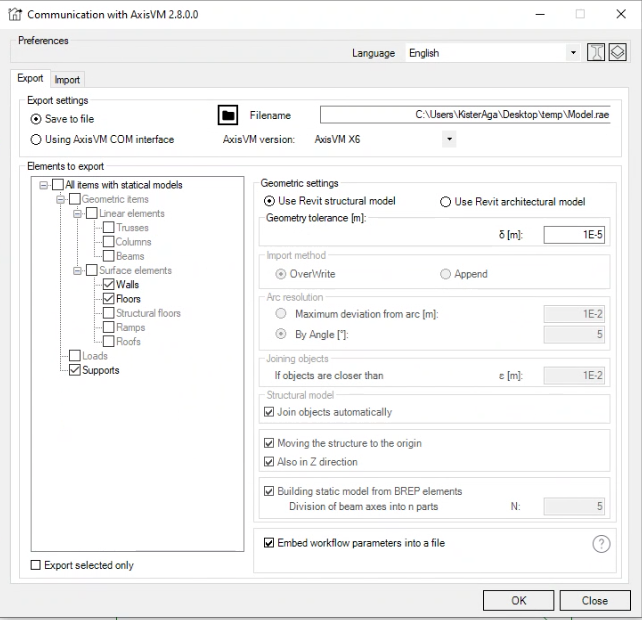Minimize the Communication with AxisVM window
642x620 pixels.
coord(540,14)
